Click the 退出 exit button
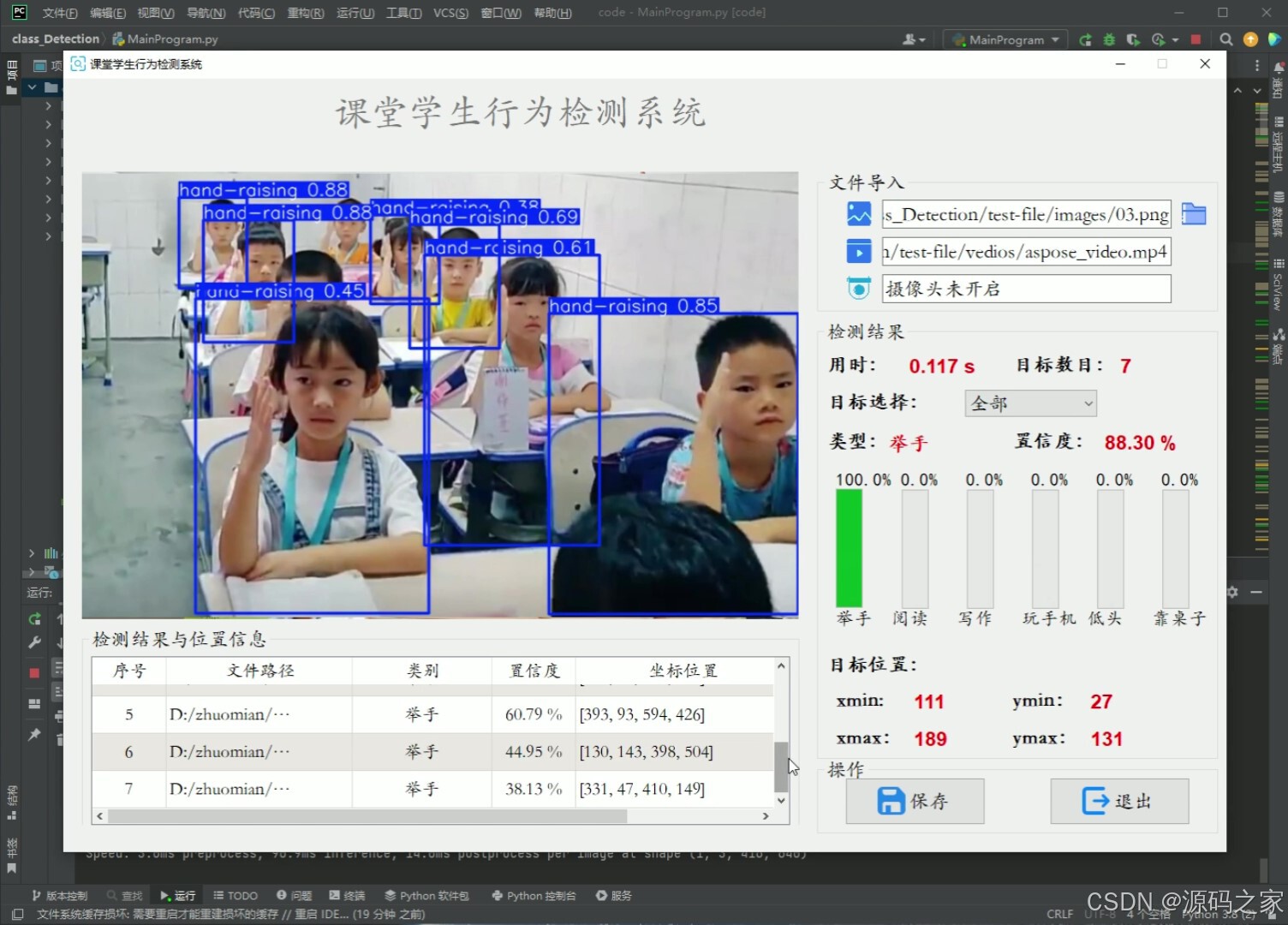The height and width of the screenshot is (925, 1288). click(1118, 801)
